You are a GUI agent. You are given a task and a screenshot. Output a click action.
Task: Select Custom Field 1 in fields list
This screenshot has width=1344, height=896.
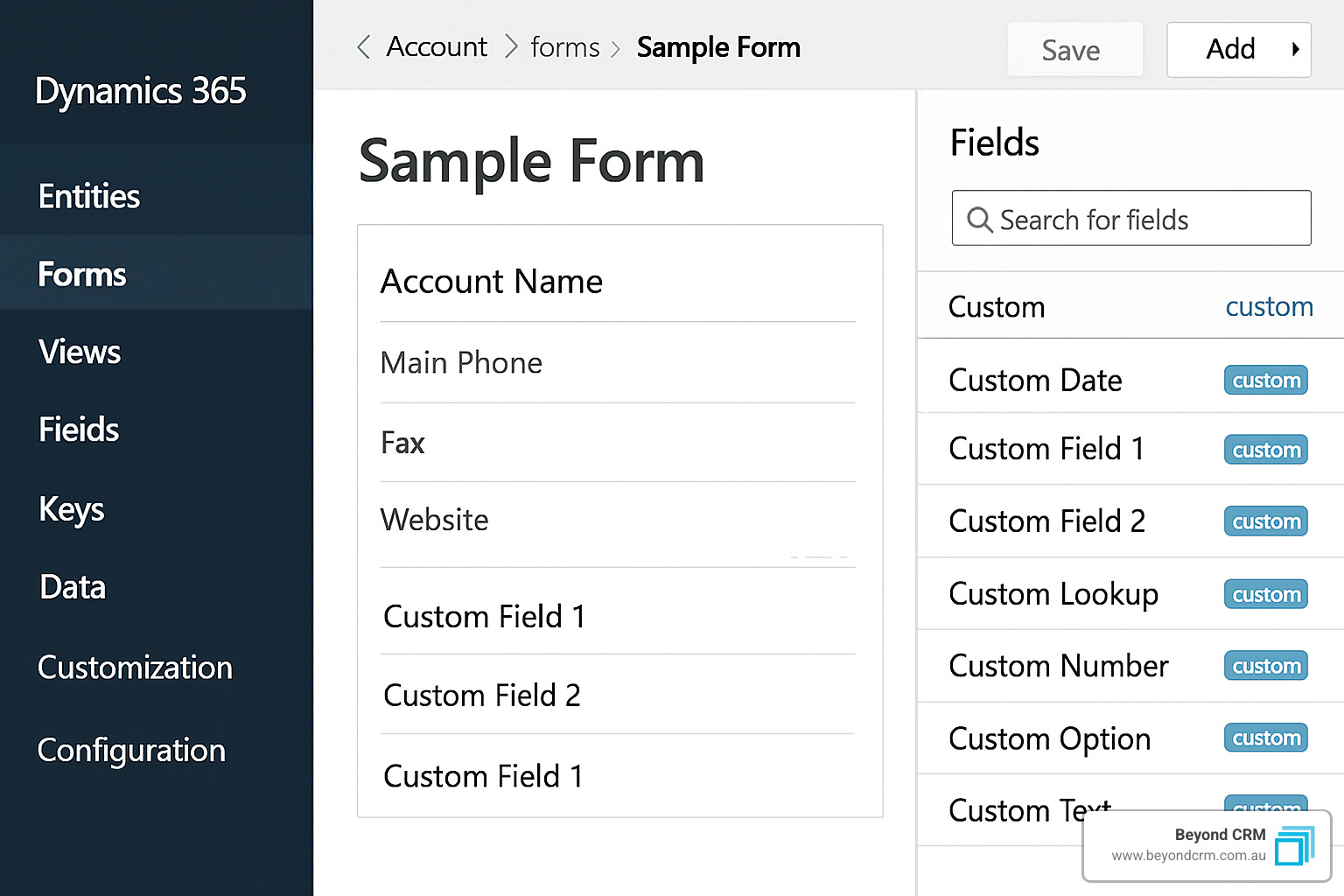pos(1130,449)
